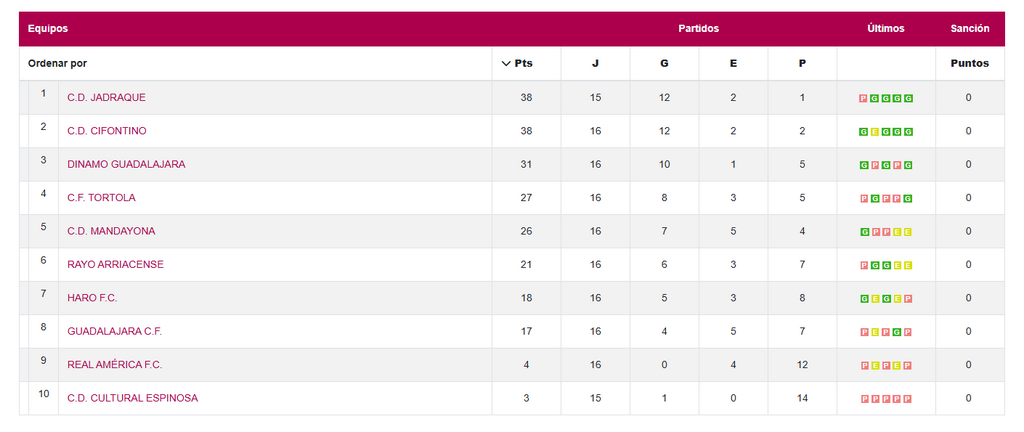Click the red P badge in HARO F.C.'s row
This screenshot has height=432, width=1024.
pos(908,298)
